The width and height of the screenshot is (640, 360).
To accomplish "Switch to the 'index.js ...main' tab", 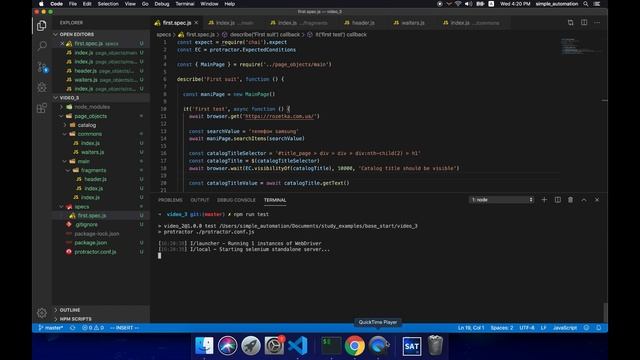I will point(231,23).
